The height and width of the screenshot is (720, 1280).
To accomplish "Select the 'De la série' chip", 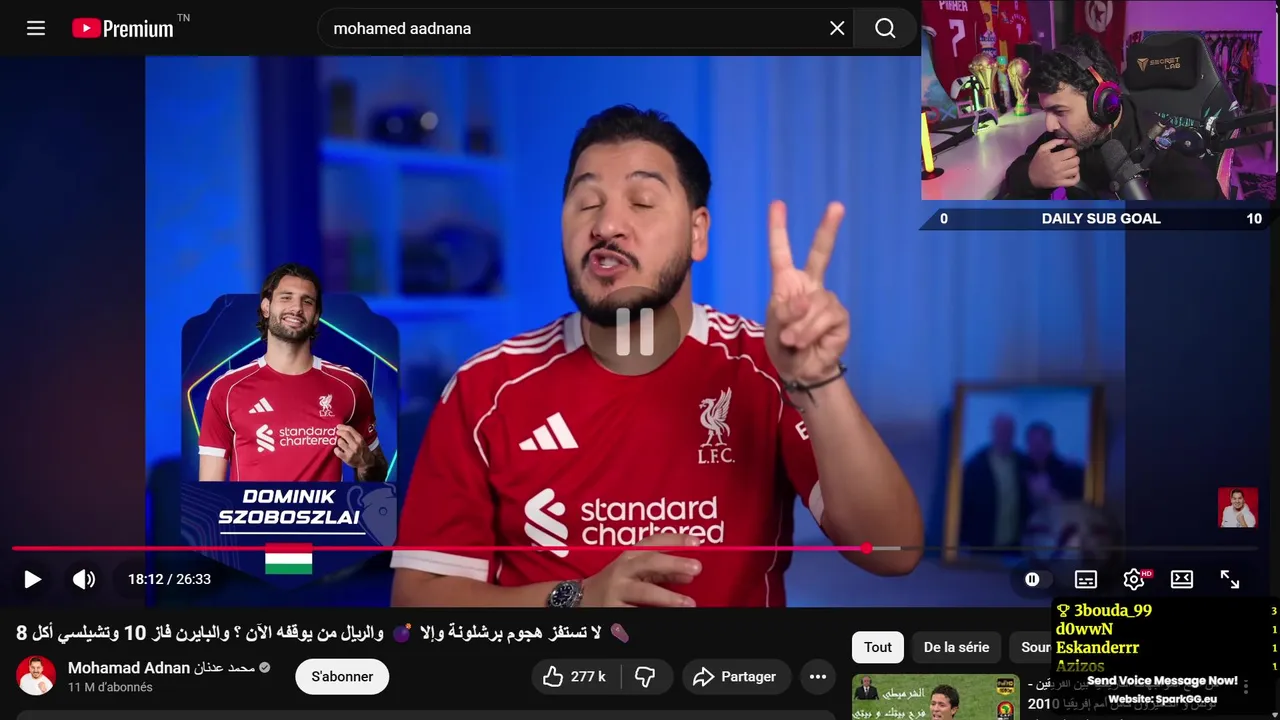I will 956,647.
